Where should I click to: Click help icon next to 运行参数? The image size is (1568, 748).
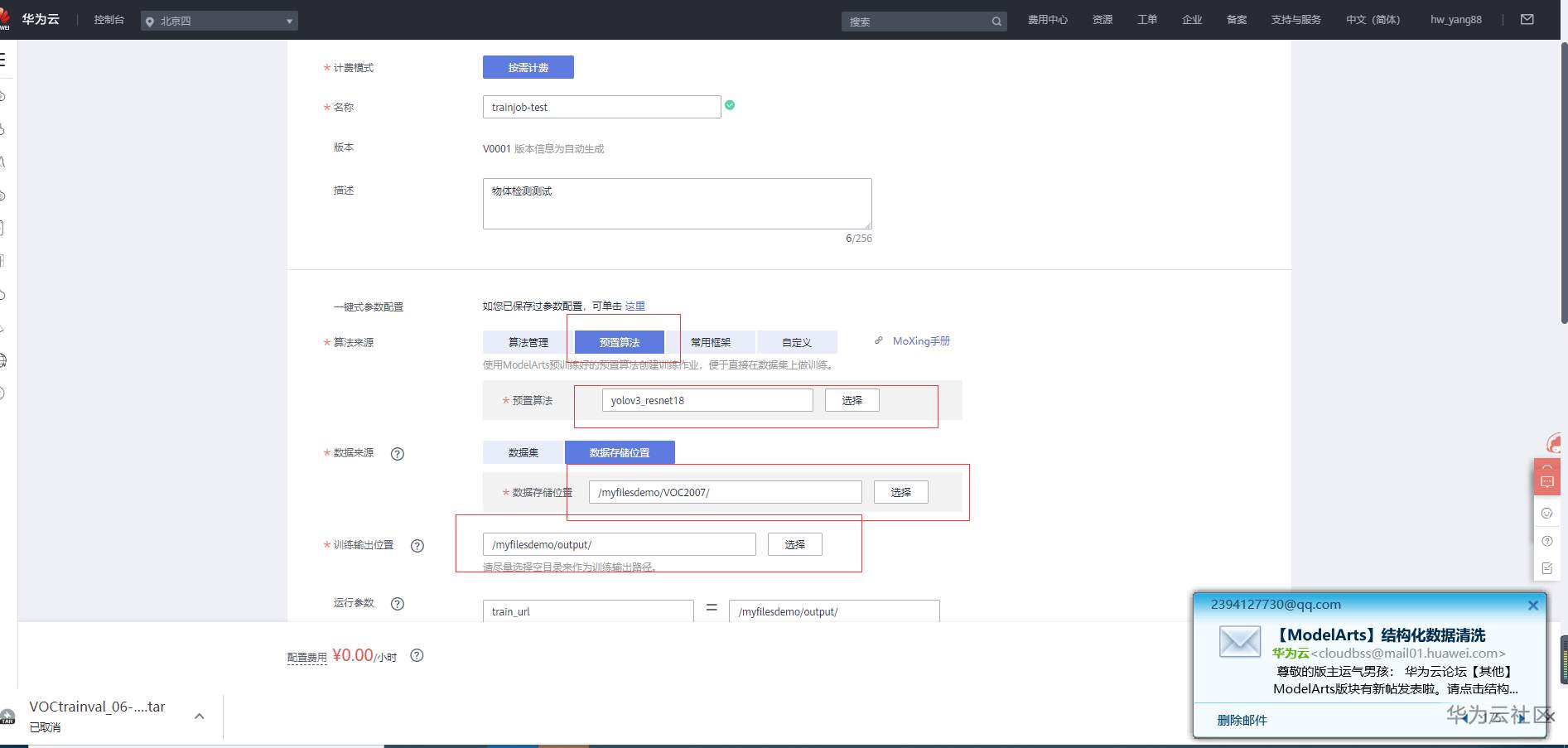click(x=398, y=604)
